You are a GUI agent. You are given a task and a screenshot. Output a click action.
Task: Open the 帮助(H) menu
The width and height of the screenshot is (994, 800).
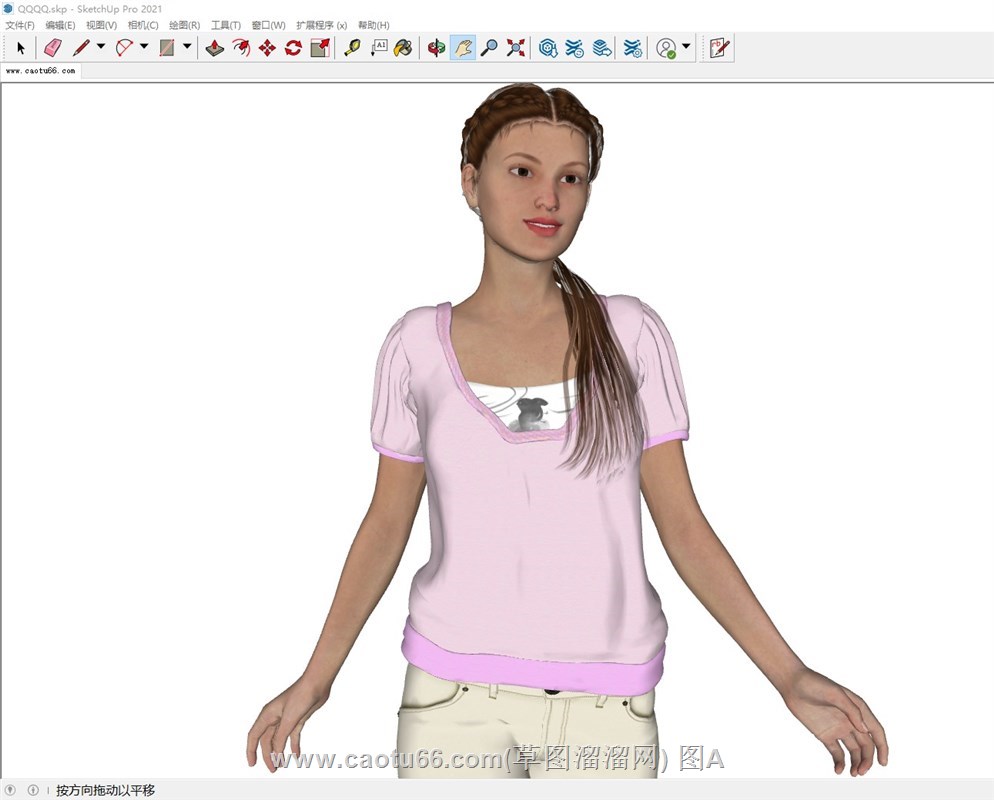coord(373,25)
